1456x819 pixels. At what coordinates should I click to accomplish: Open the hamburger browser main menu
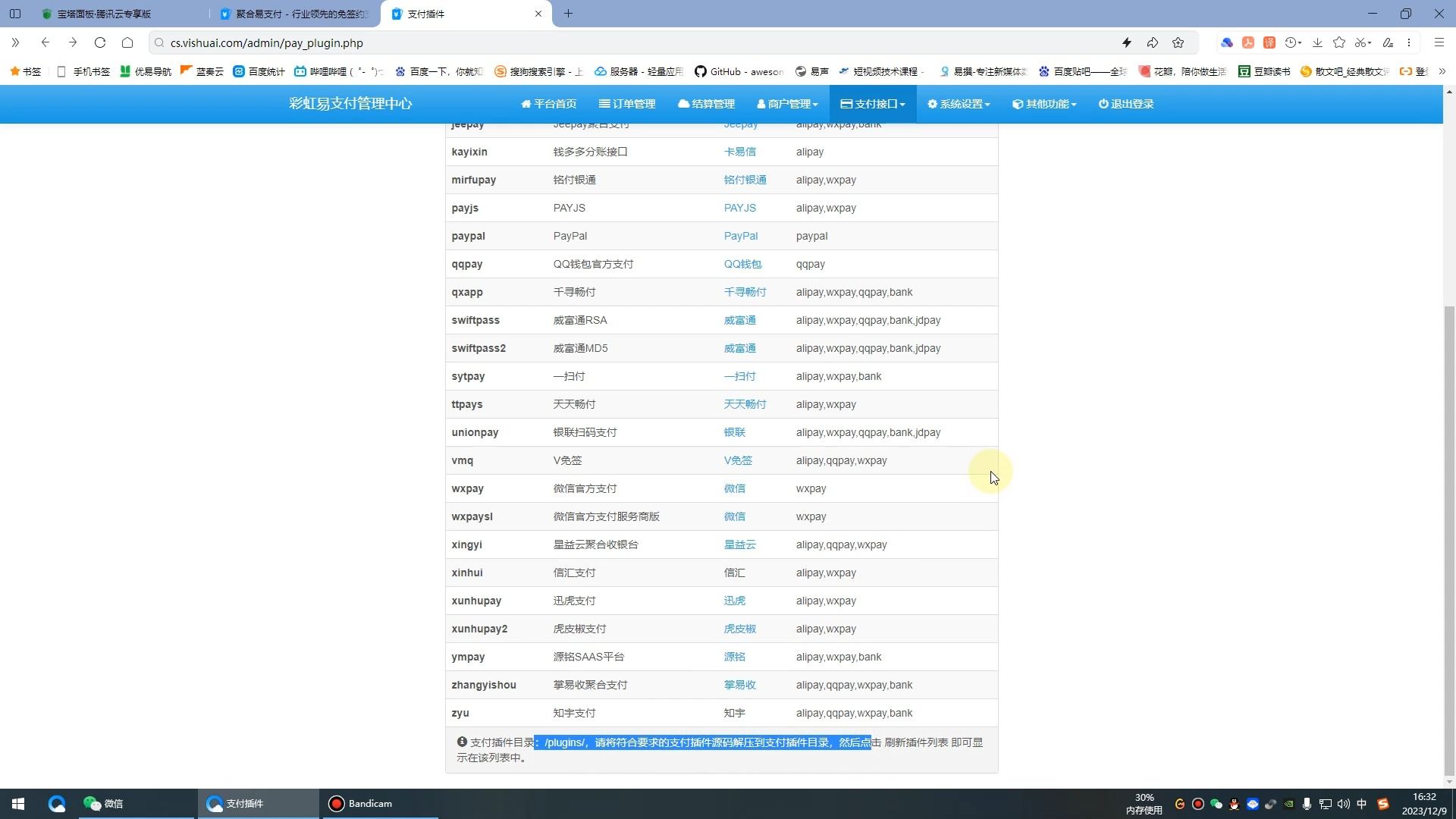pos(1439,42)
